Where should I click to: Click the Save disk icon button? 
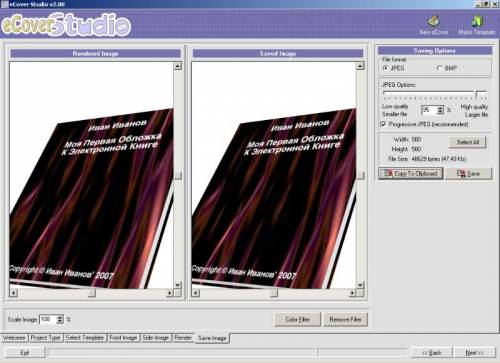coord(469,174)
